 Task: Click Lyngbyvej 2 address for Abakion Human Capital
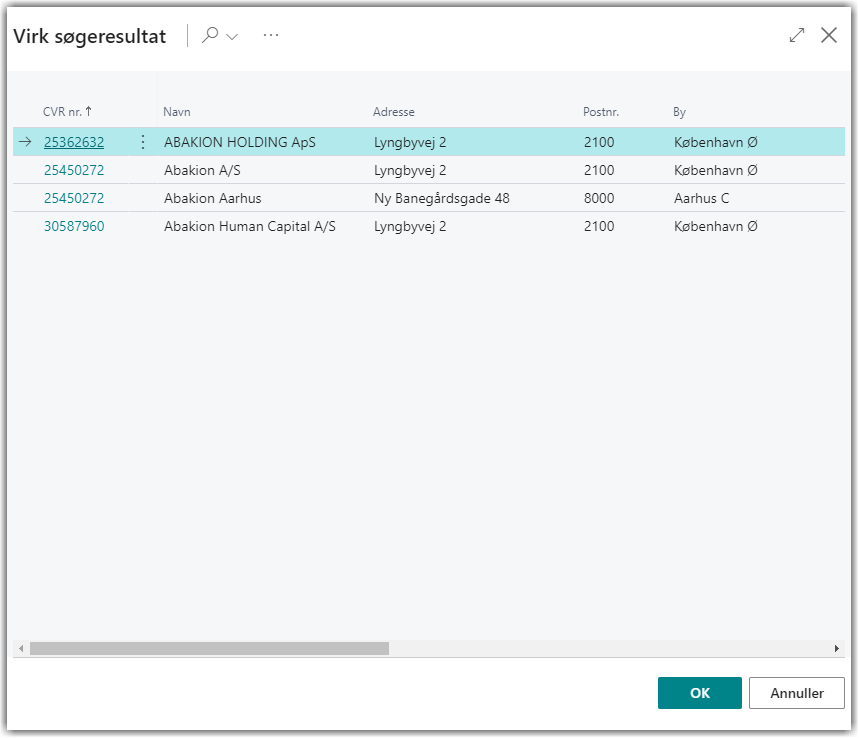point(410,226)
